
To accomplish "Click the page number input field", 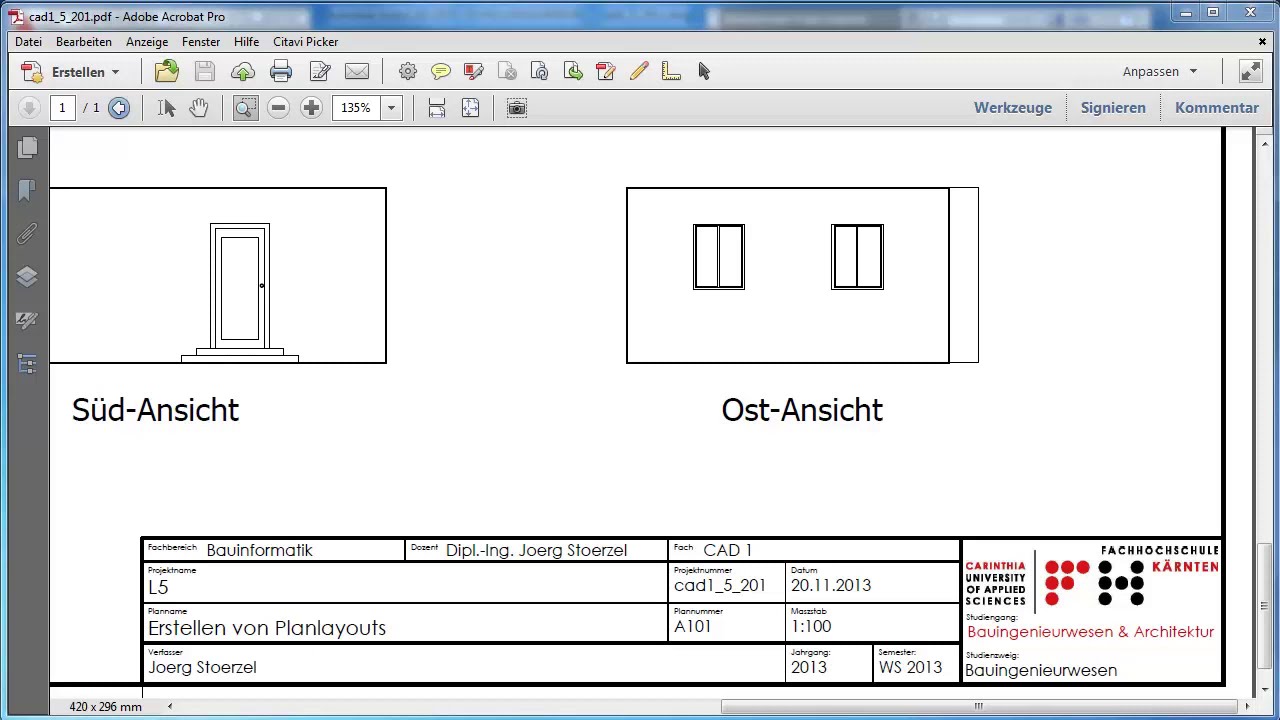I will pos(62,108).
